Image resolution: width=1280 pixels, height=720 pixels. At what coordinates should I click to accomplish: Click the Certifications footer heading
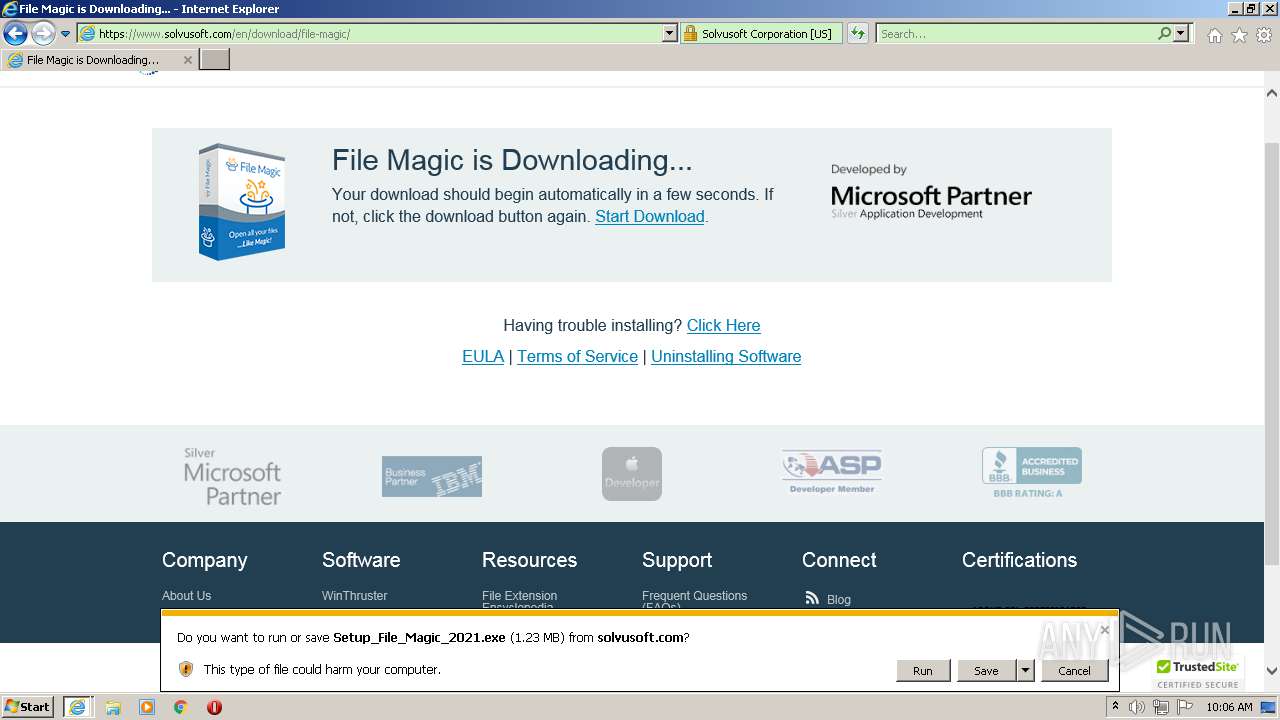(1019, 560)
